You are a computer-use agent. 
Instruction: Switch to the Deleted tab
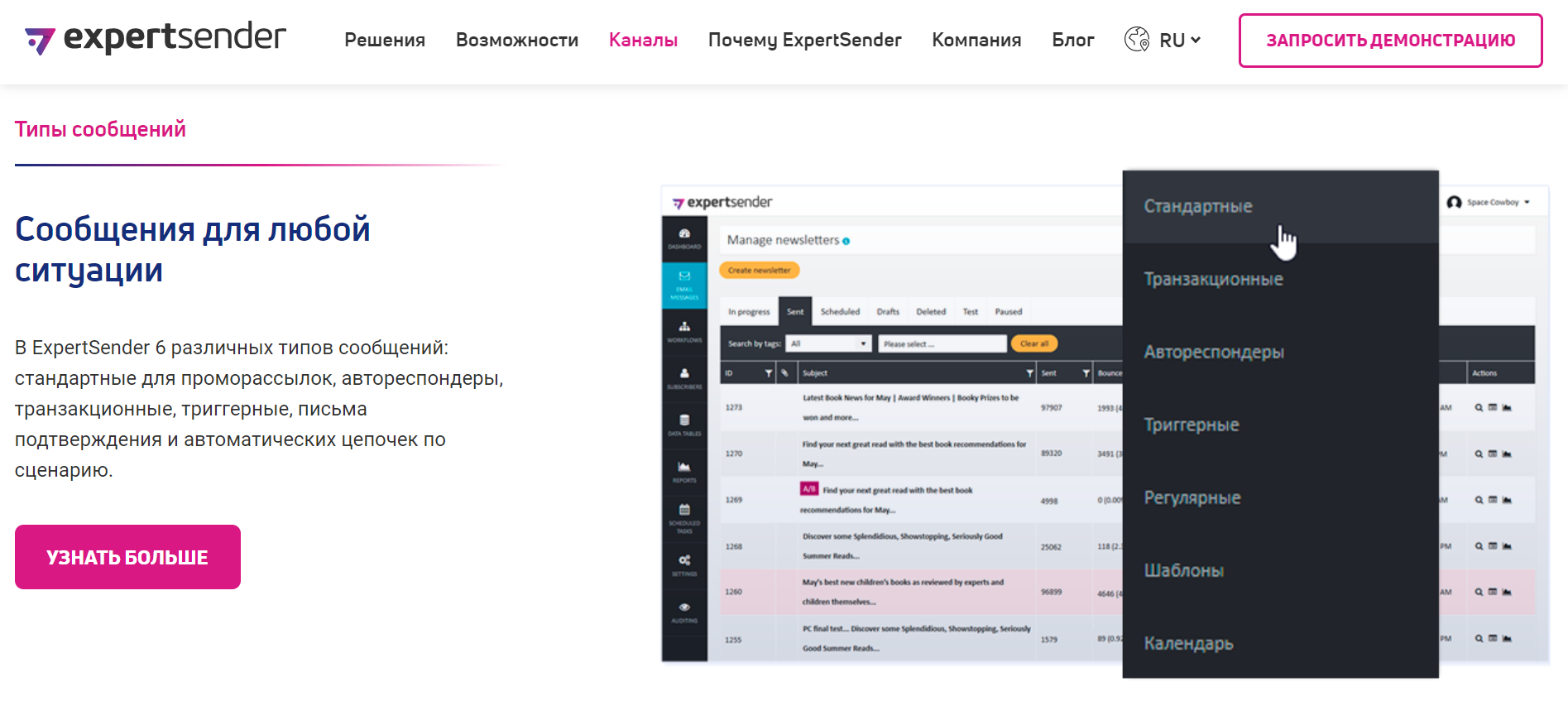931,312
